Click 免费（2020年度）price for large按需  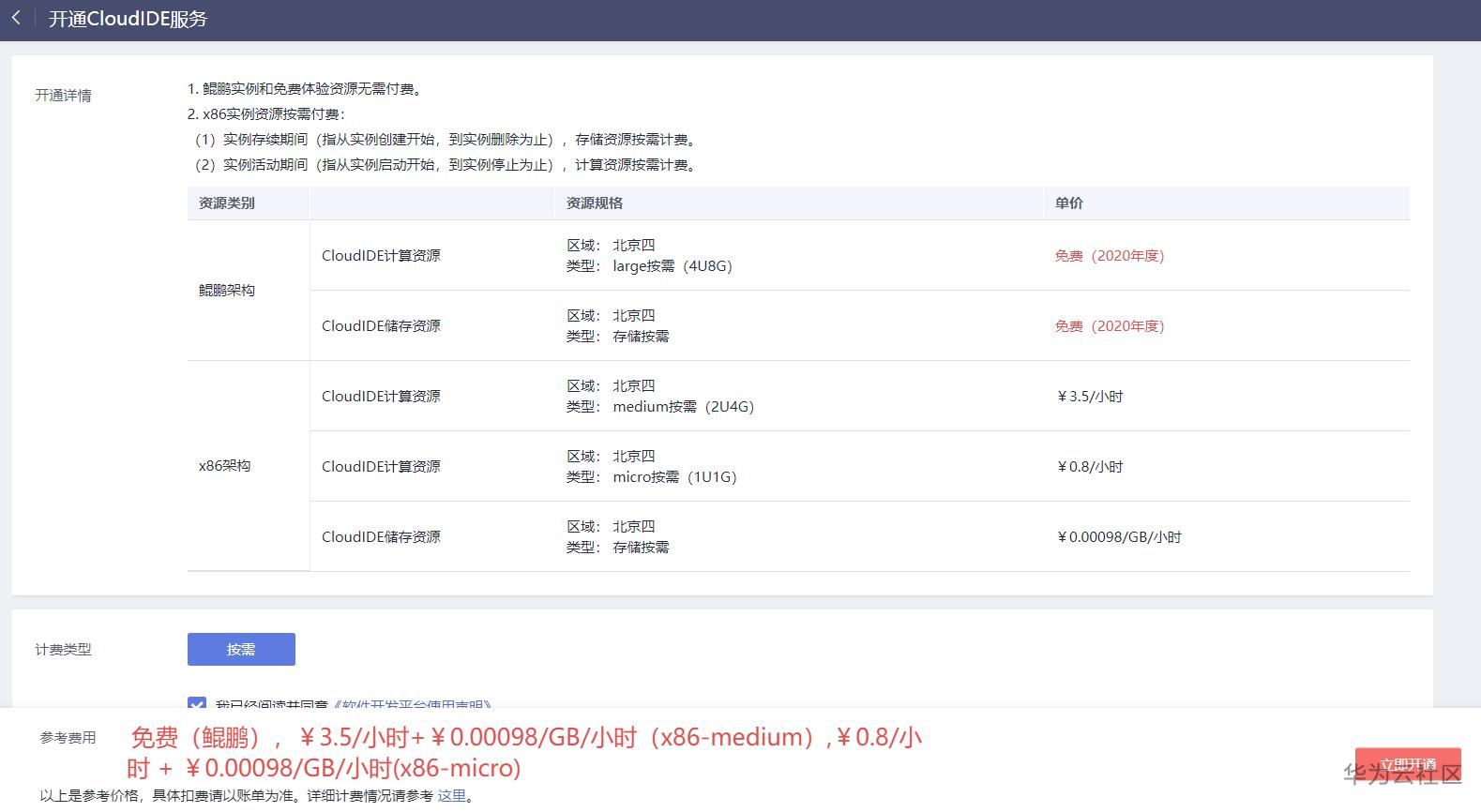(x=1110, y=255)
